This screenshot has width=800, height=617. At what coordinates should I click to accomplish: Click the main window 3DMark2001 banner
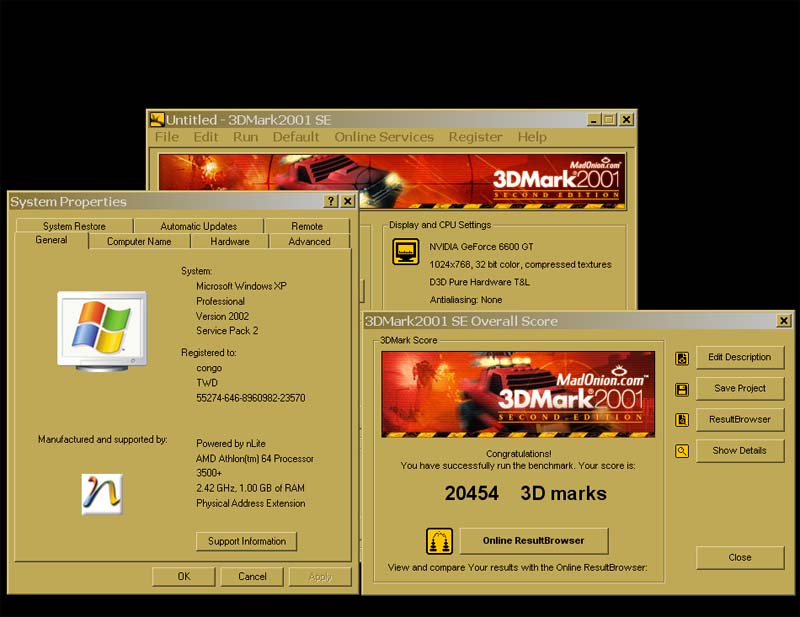click(x=392, y=181)
